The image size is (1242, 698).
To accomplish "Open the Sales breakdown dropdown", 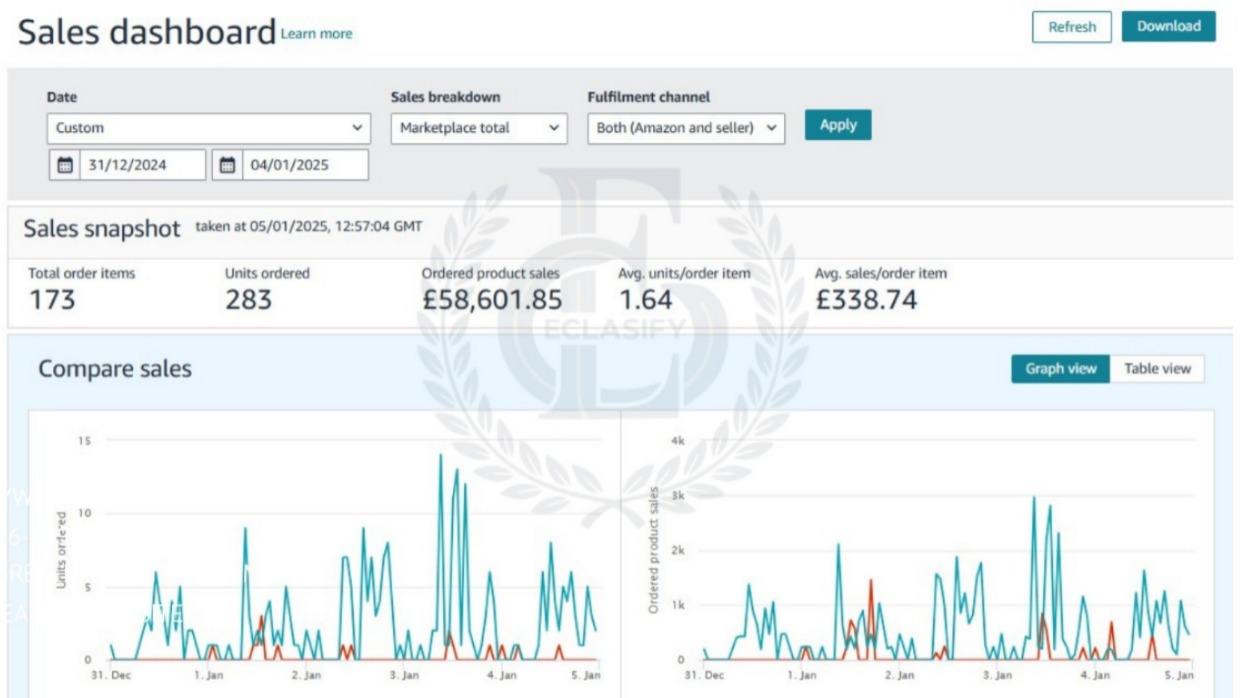I will 478,128.
